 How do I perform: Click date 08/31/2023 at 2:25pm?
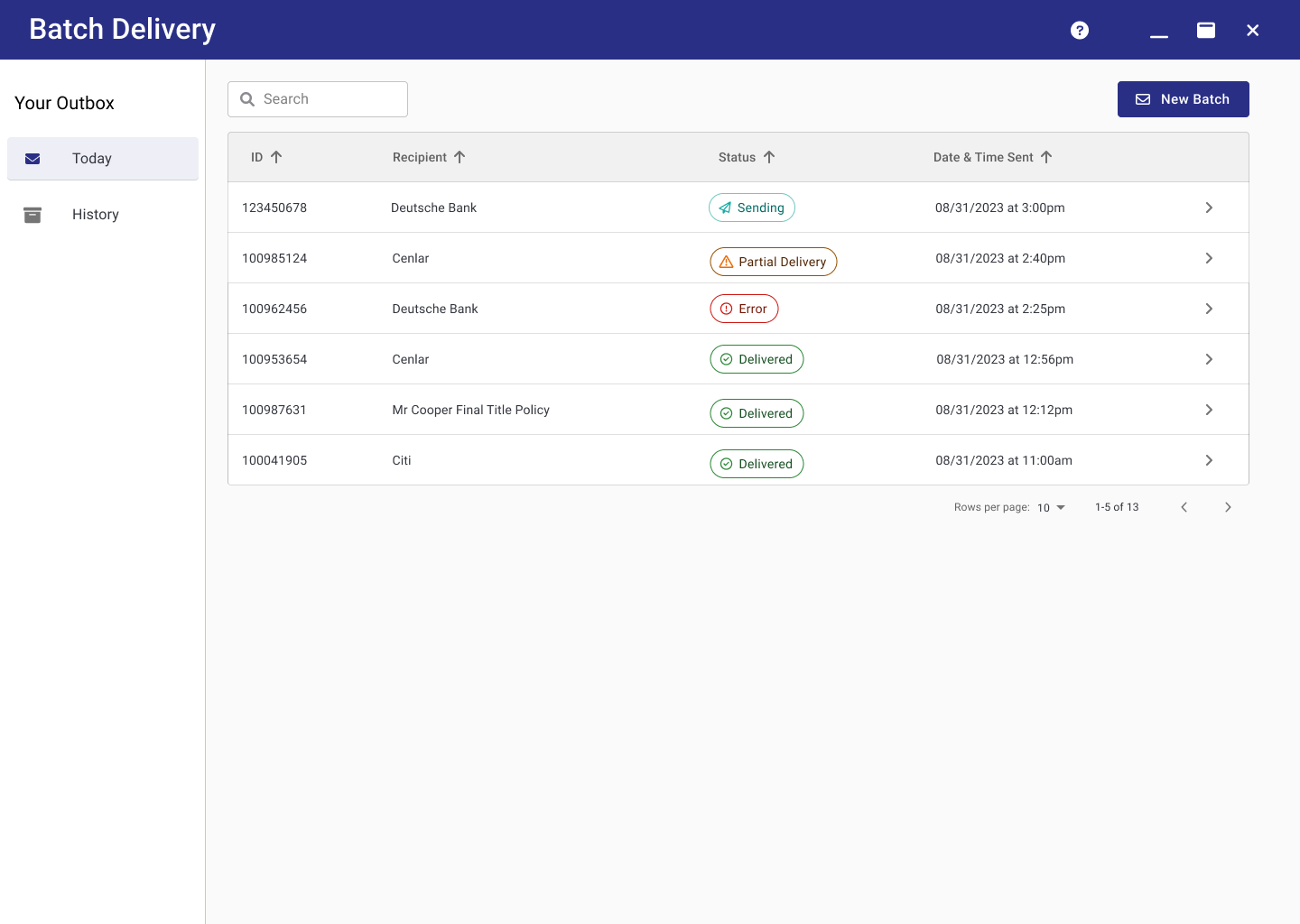[1000, 309]
